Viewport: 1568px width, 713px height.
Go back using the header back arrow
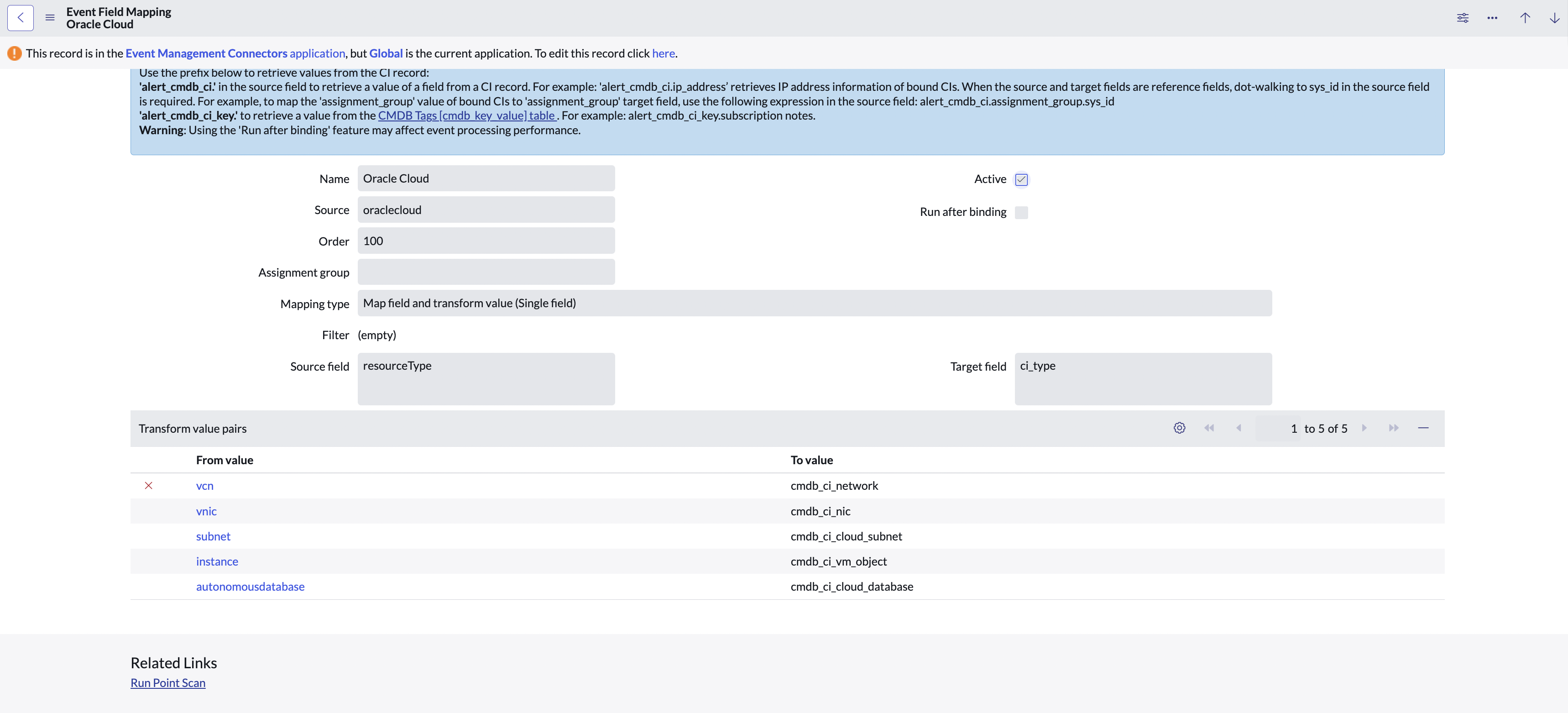pos(21,18)
